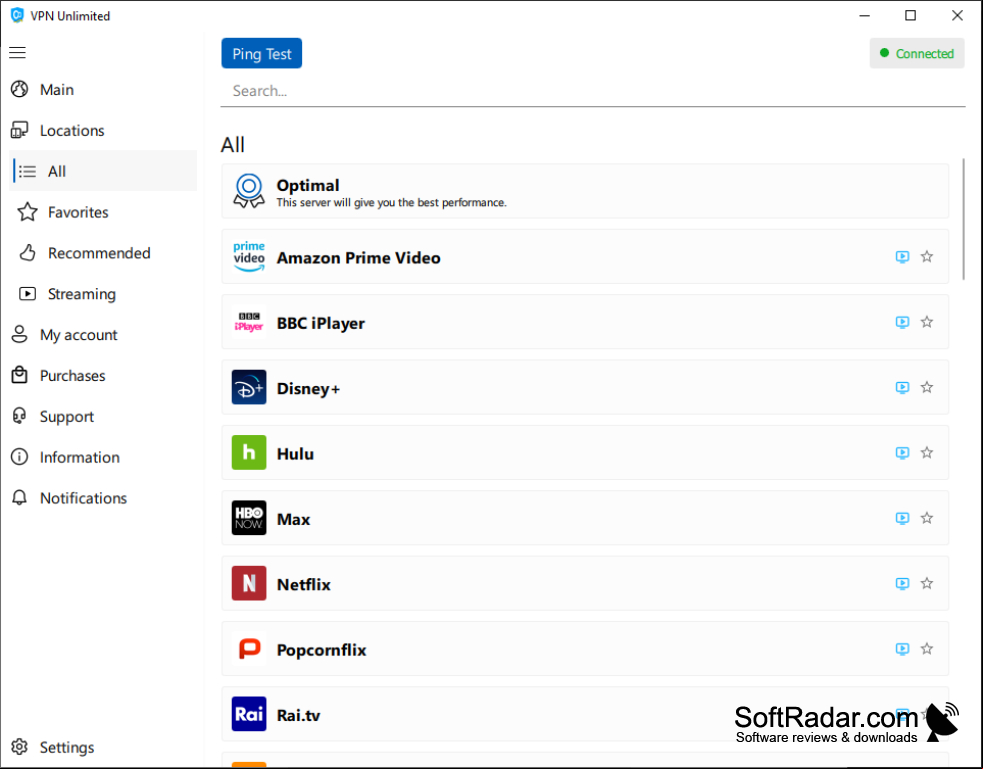Click streaming icon on Disney+ row

coord(902,387)
